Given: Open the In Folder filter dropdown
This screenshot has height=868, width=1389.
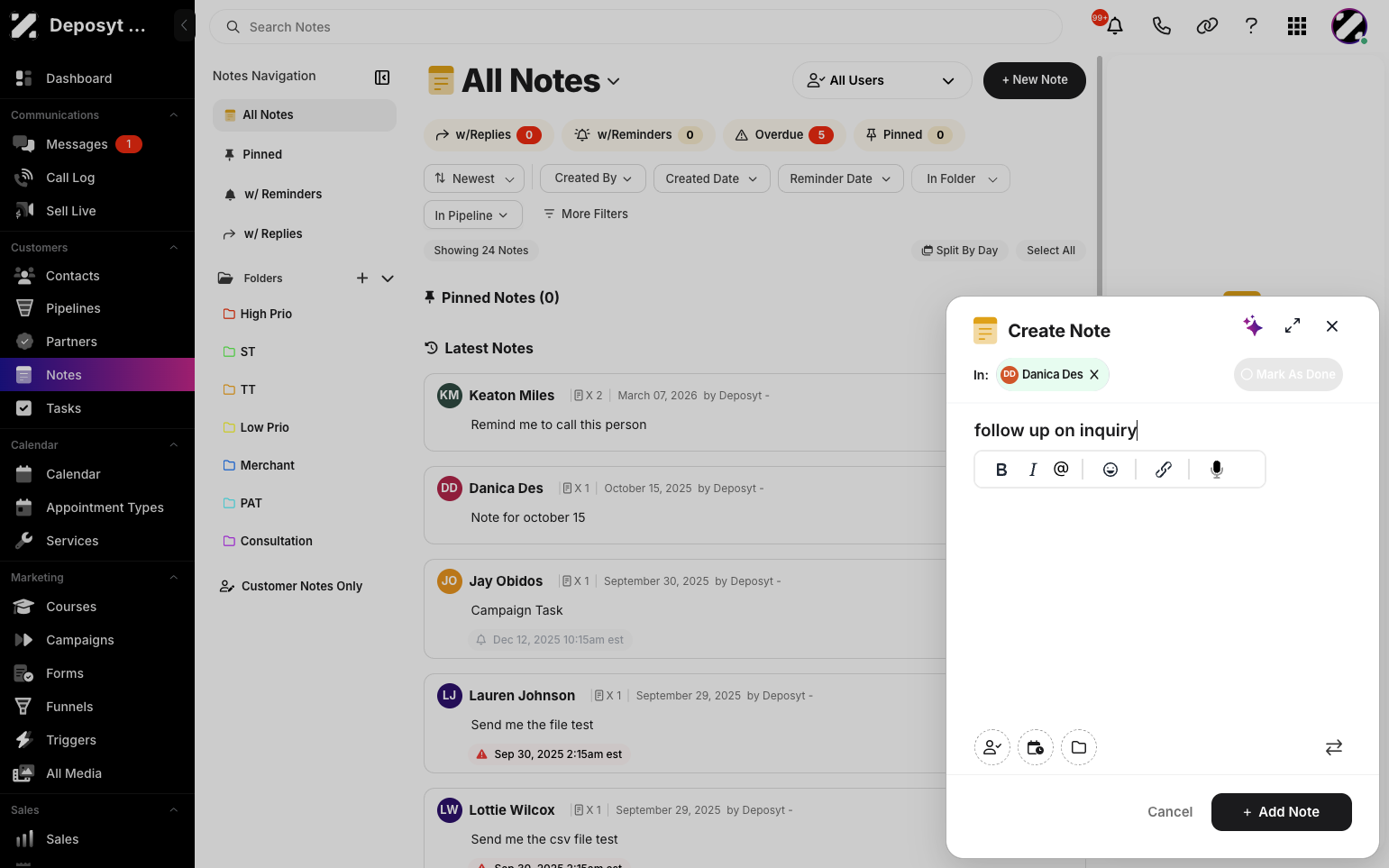Looking at the screenshot, I should pyautogui.click(x=961, y=178).
